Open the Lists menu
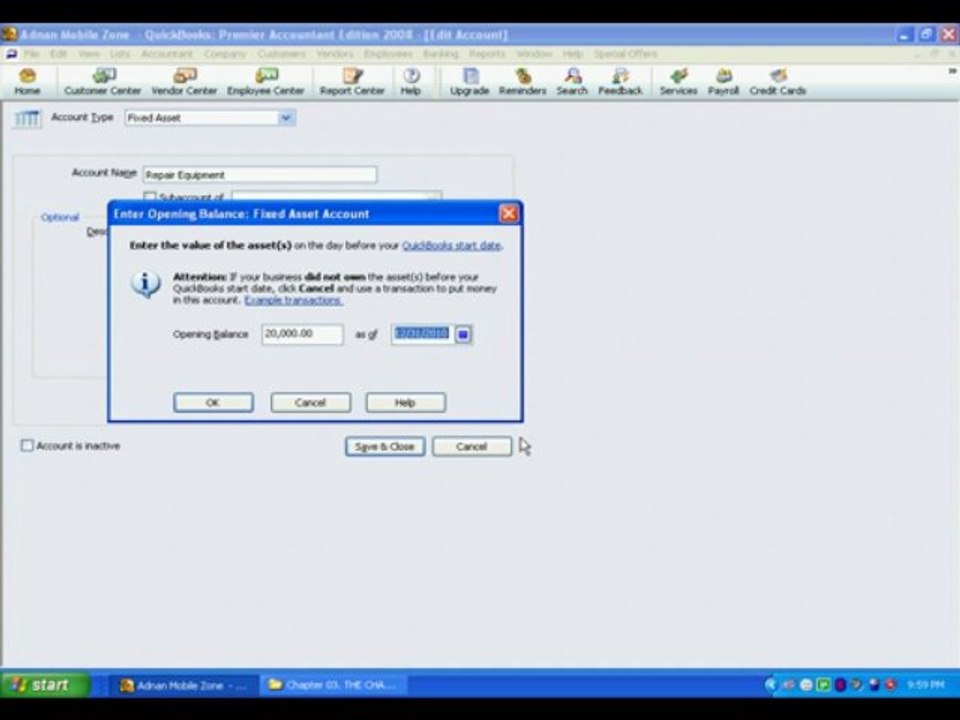This screenshot has width=960, height=720. [120, 54]
